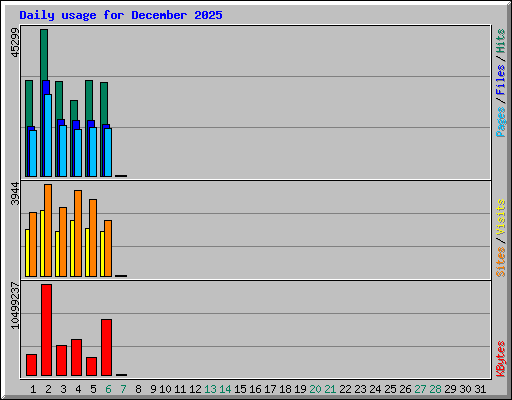Click the red KBytes bar for day 1
Viewport: 512px width, 400px height.
[31, 365]
